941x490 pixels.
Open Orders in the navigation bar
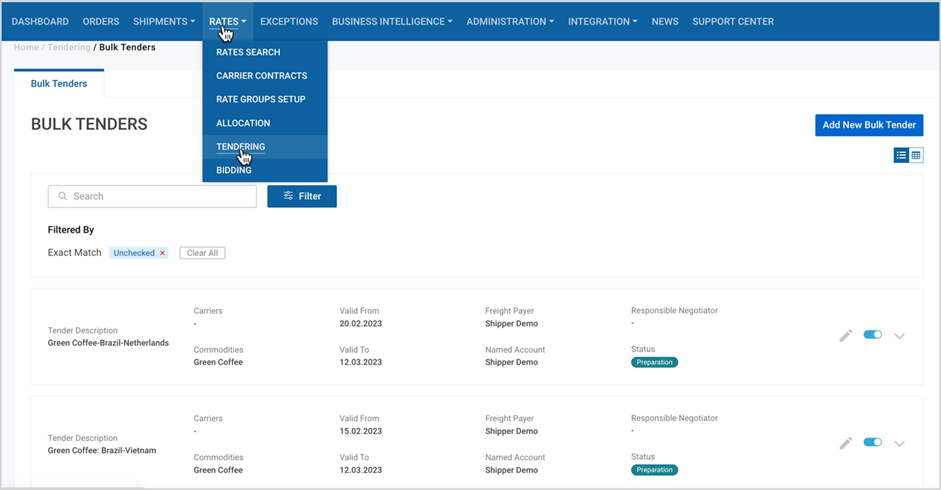[101, 22]
